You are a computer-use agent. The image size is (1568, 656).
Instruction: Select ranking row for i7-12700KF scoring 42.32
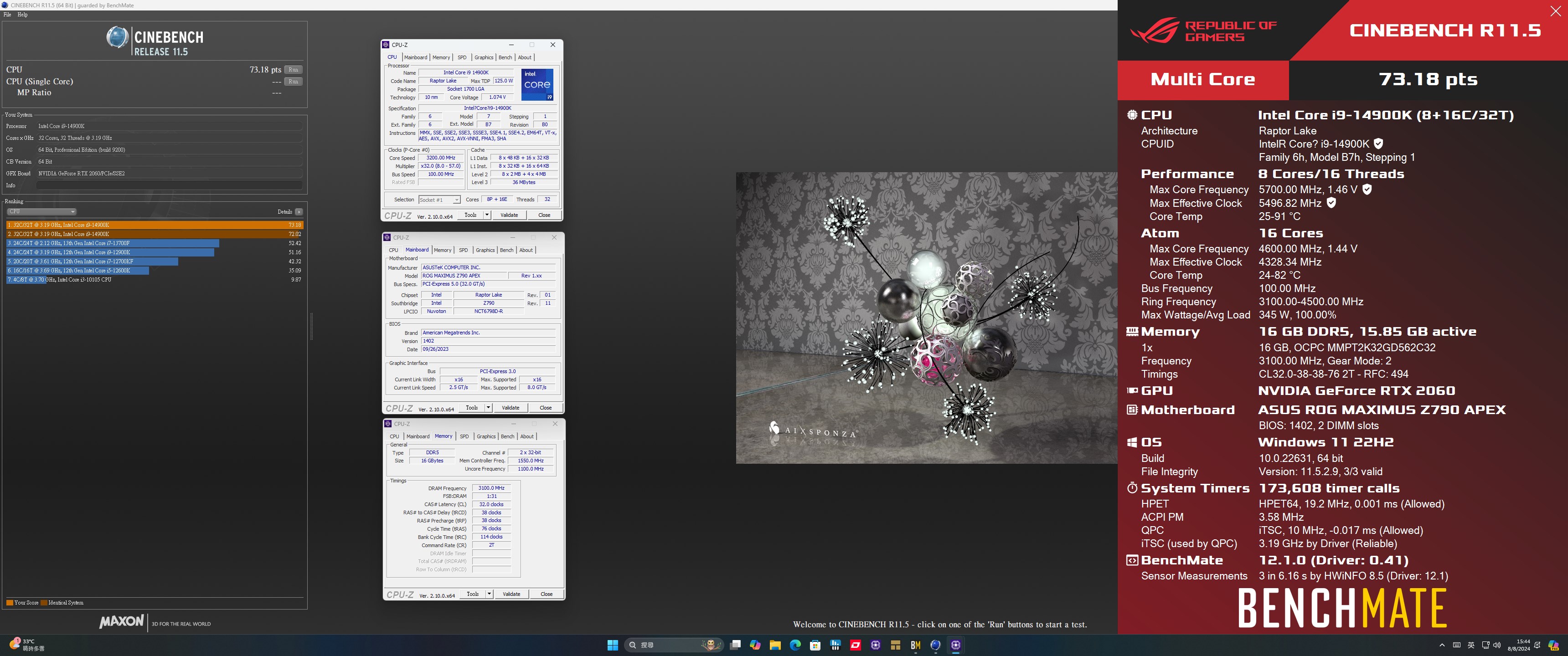pos(155,261)
